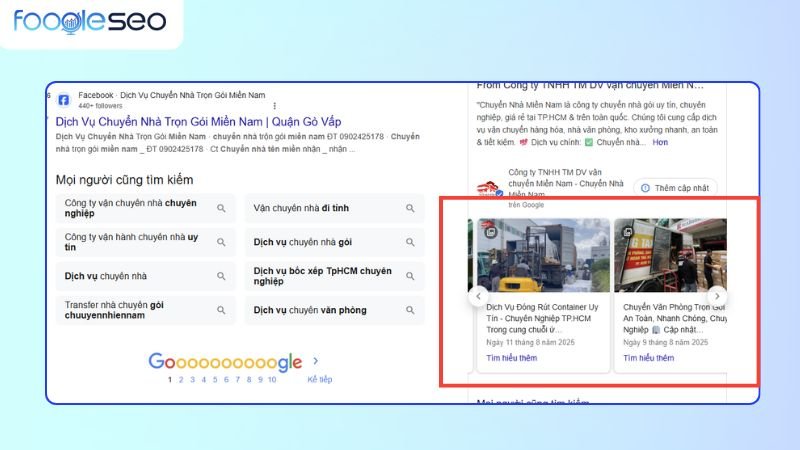Click 'Kế tiếp' next page link

(x=318, y=380)
